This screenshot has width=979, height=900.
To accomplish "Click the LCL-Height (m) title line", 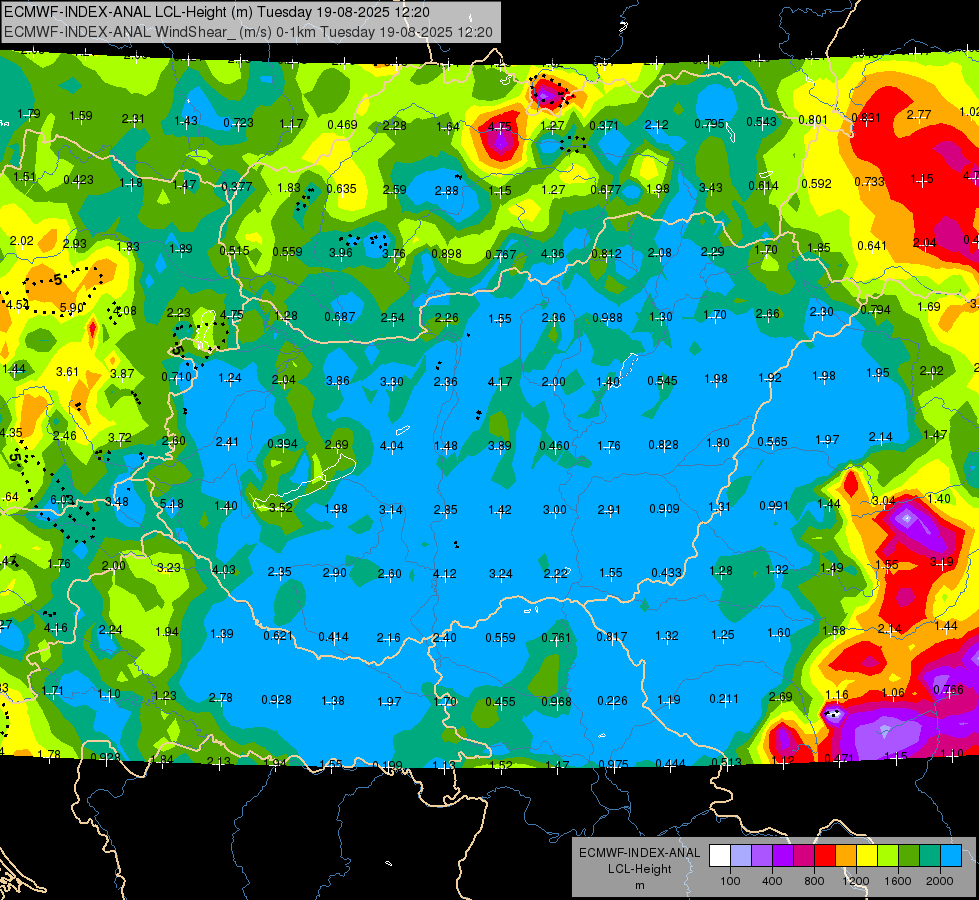I will click(x=215, y=12).
